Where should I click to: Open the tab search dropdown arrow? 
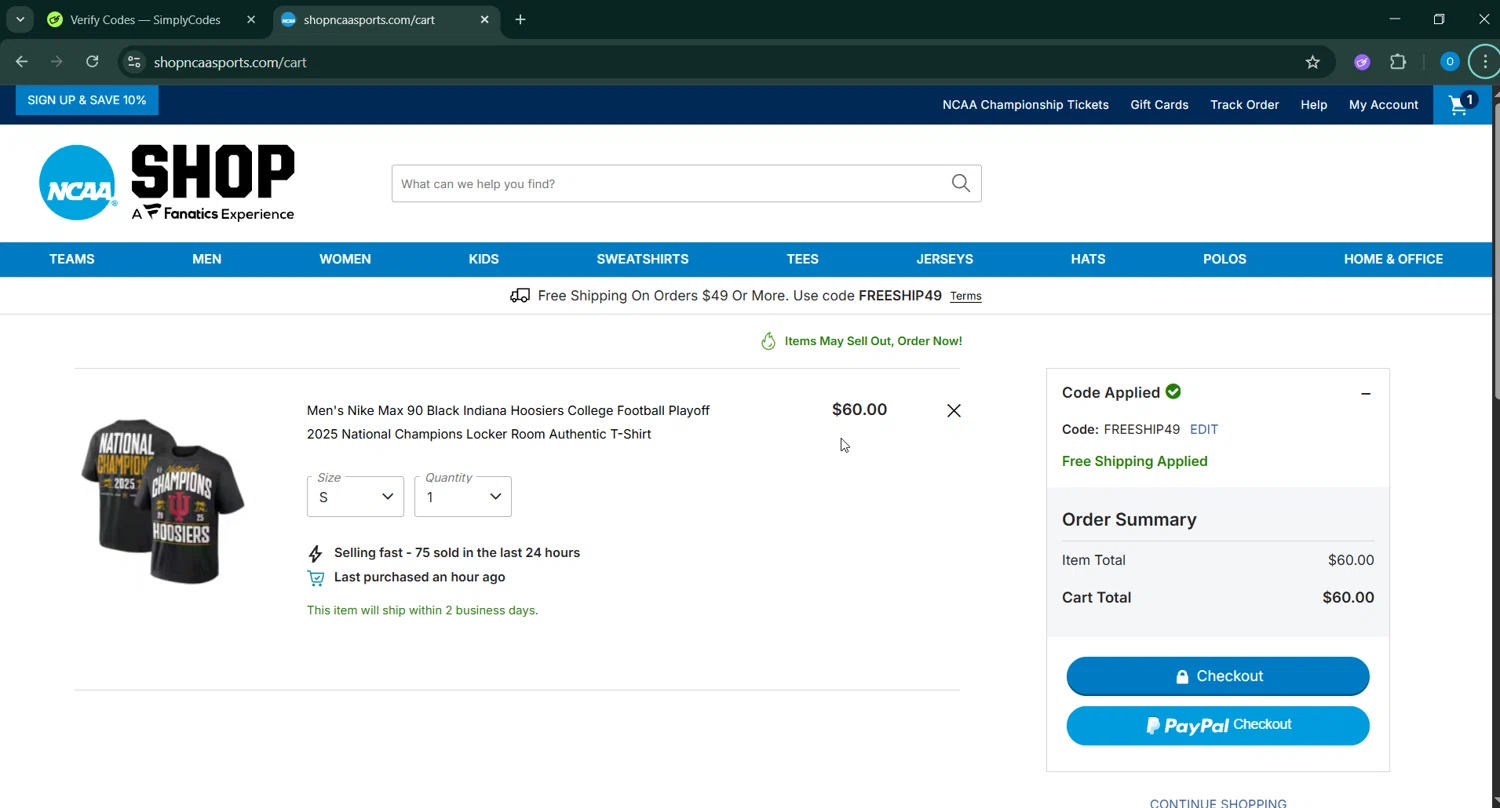pyautogui.click(x=19, y=19)
